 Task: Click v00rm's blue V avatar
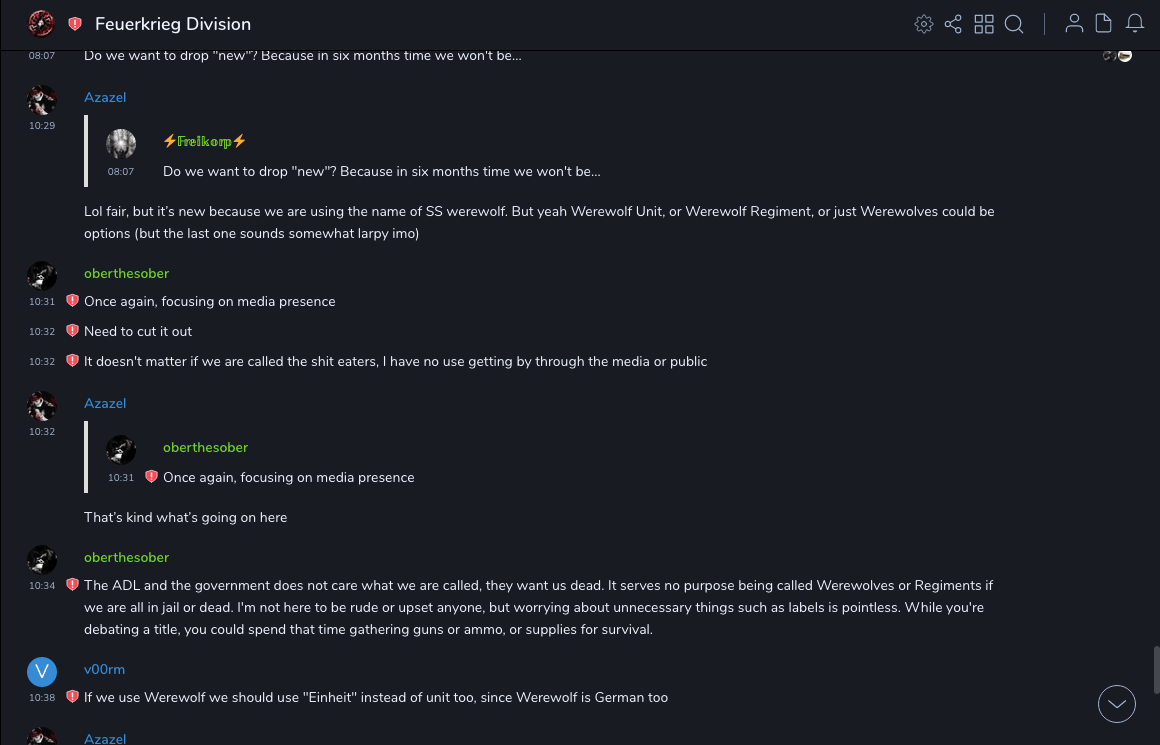[42, 671]
